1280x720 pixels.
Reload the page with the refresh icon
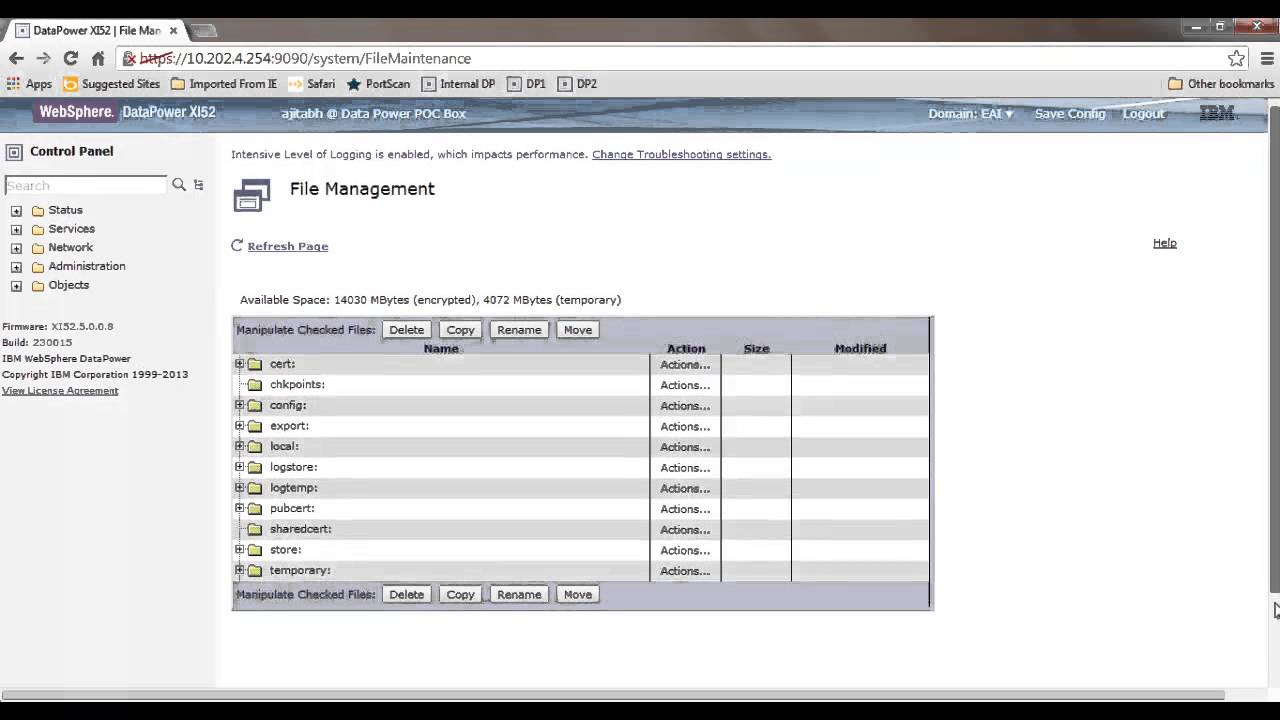[x=71, y=58]
